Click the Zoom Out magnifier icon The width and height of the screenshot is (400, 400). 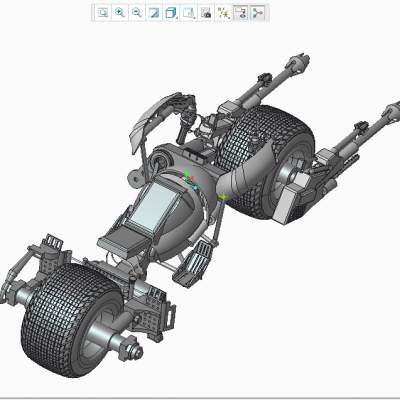pos(136,13)
